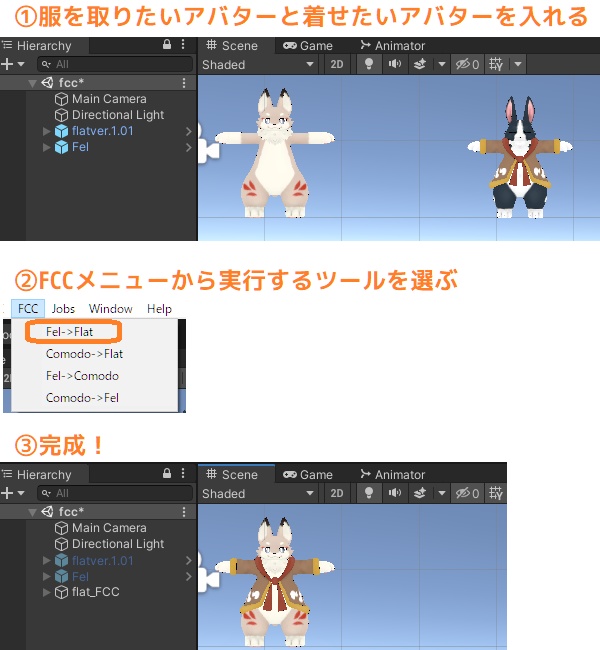
Task: Click the plus create button in top Hierarchy
Action: click(x=7, y=64)
